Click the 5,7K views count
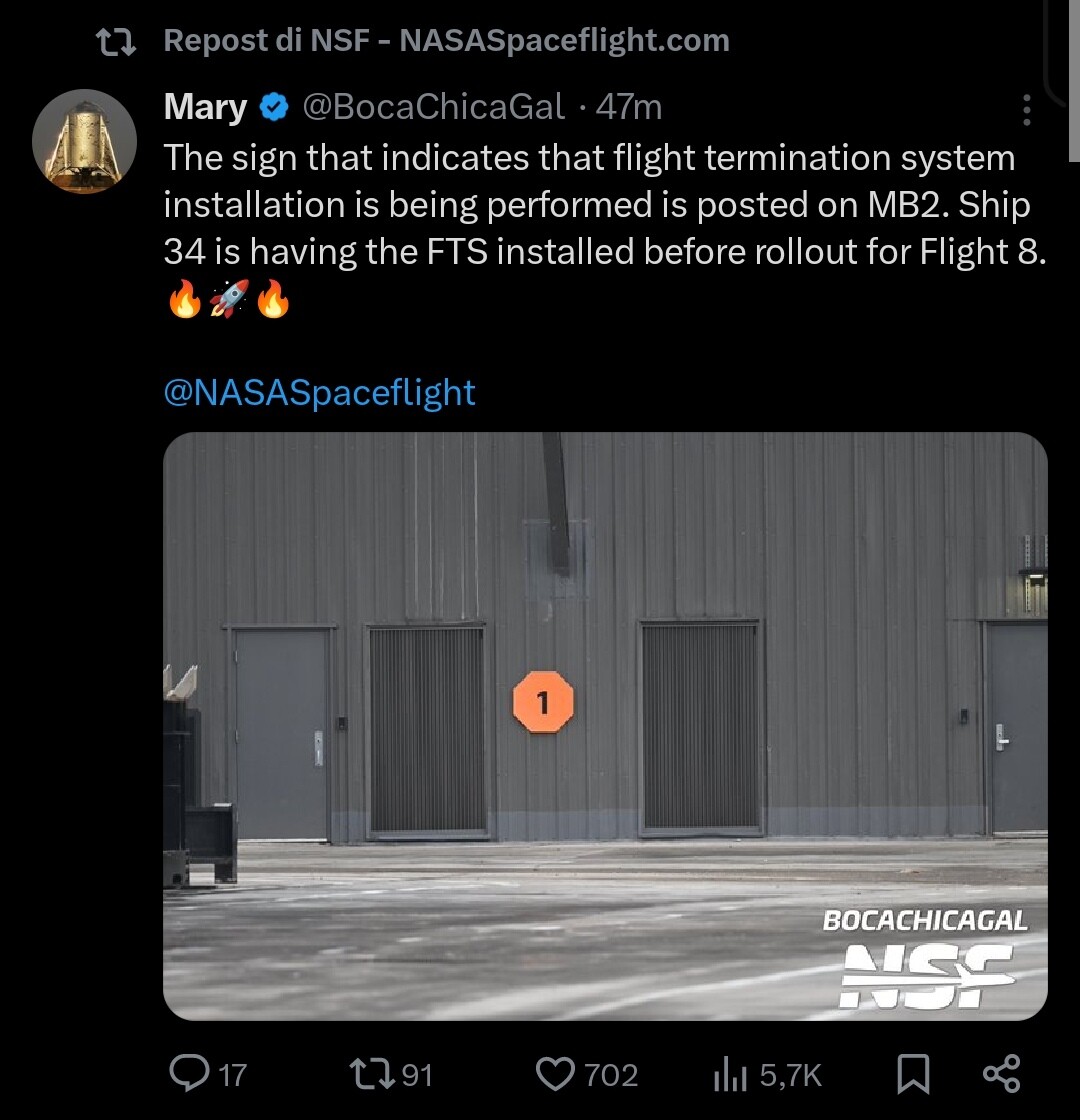 [x=790, y=1075]
